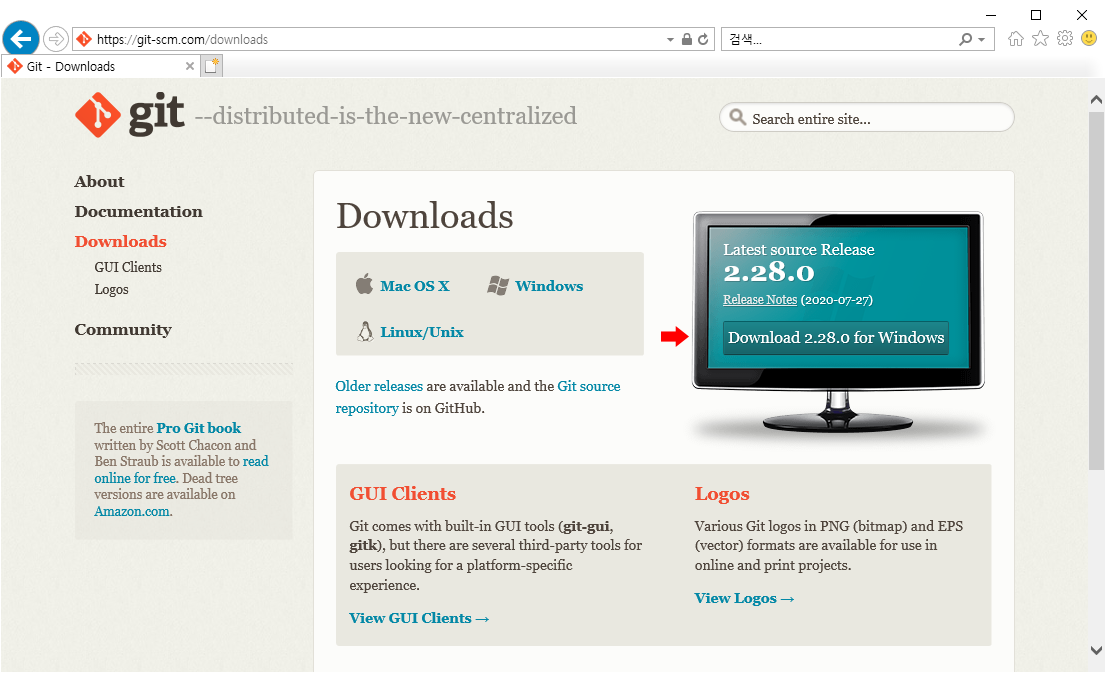Click the Apple logo icon
Viewport: 1106px width, 673px height.
pos(364,284)
